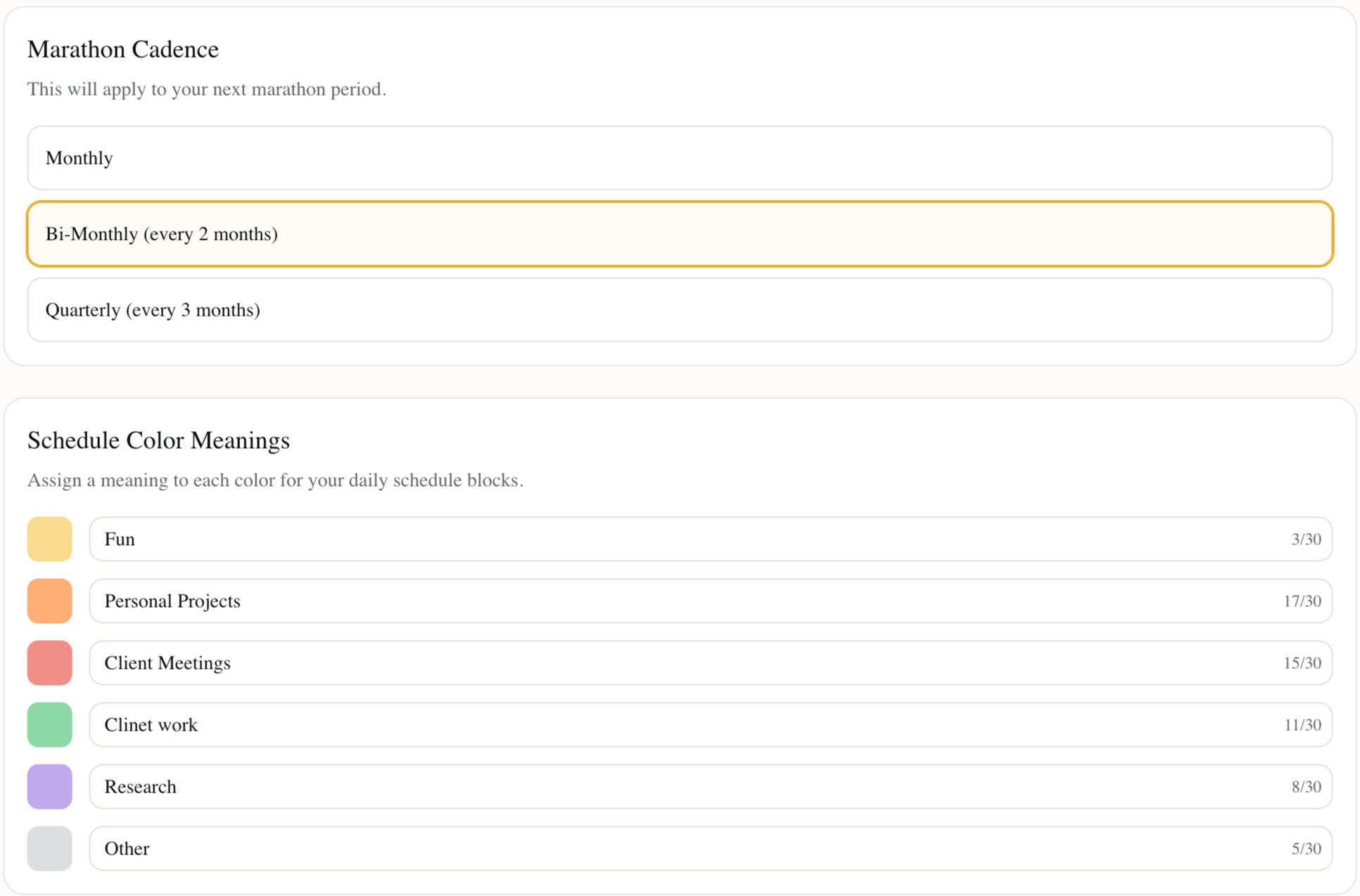Click the 3/30 counter in Fun row
Image resolution: width=1360 pixels, height=896 pixels.
(1306, 539)
